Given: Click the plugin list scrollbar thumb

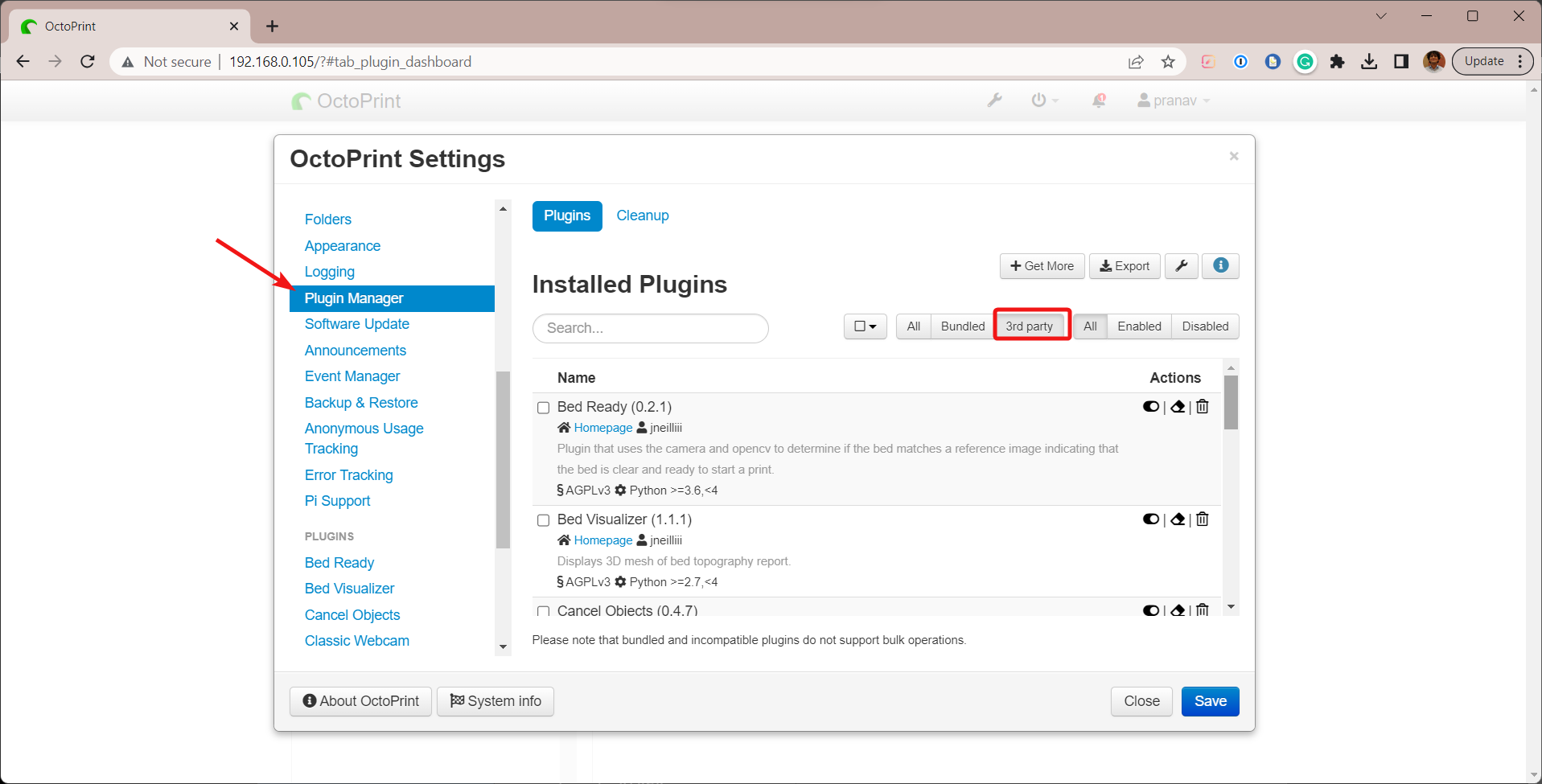Looking at the screenshot, I should pyautogui.click(x=1231, y=402).
